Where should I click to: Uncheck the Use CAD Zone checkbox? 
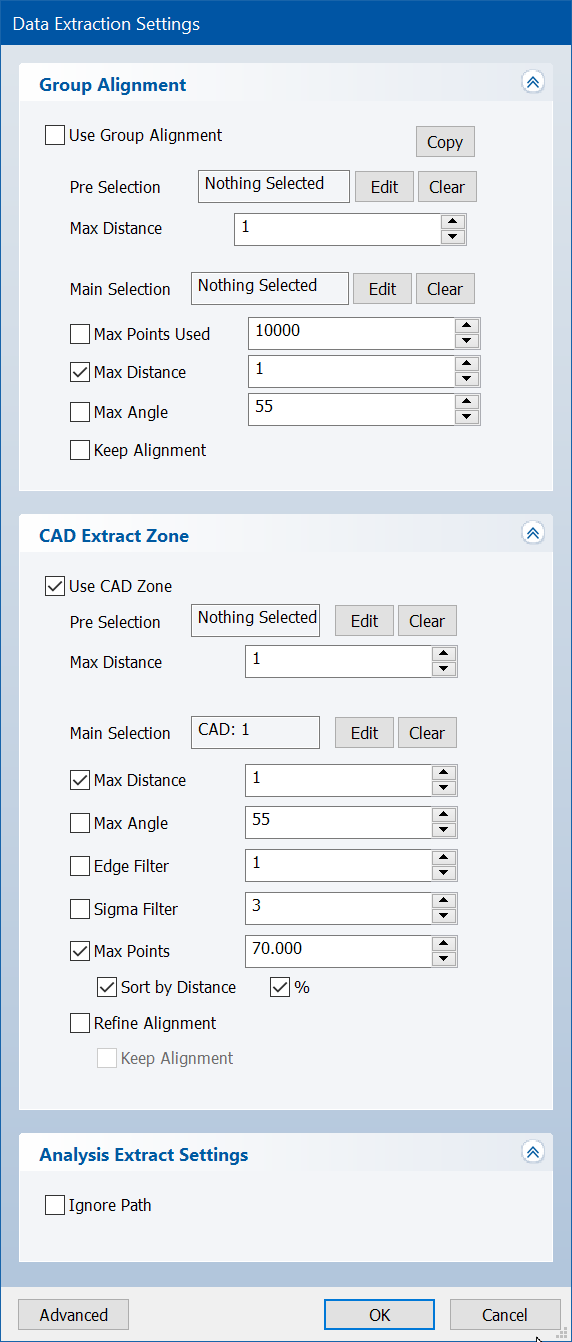pos(55,586)
